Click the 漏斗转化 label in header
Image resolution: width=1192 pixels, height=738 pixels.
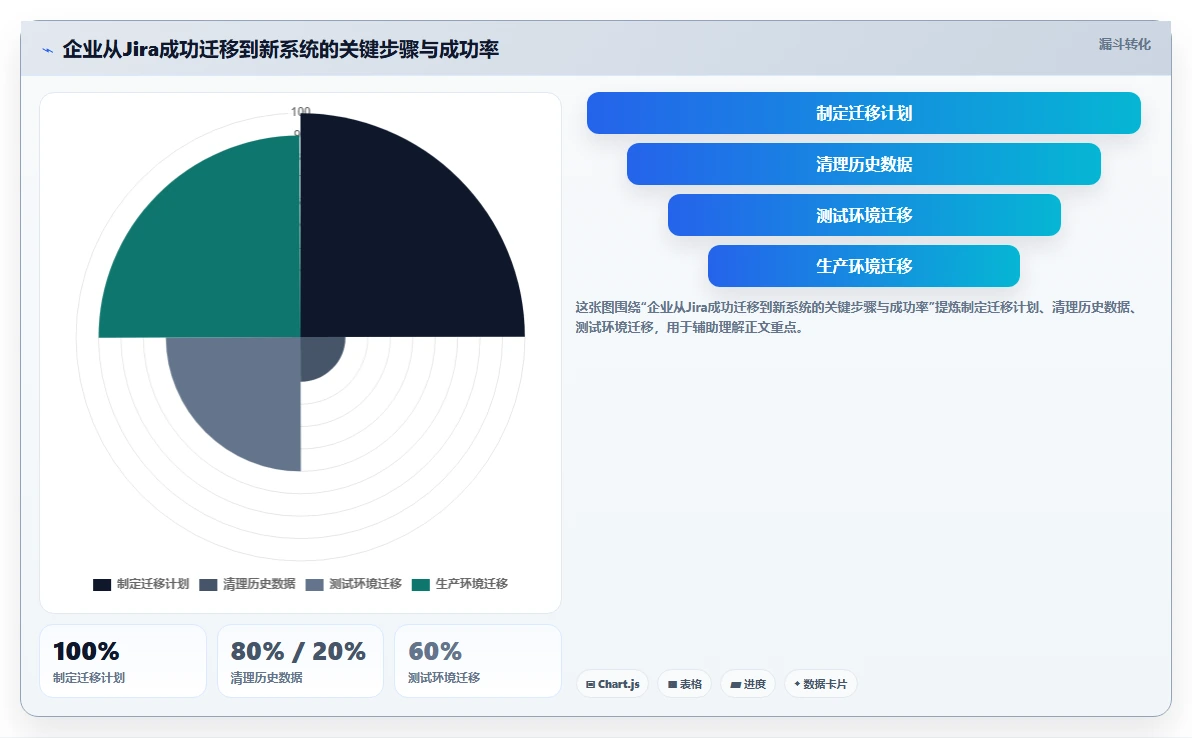tap(1124, 44)
